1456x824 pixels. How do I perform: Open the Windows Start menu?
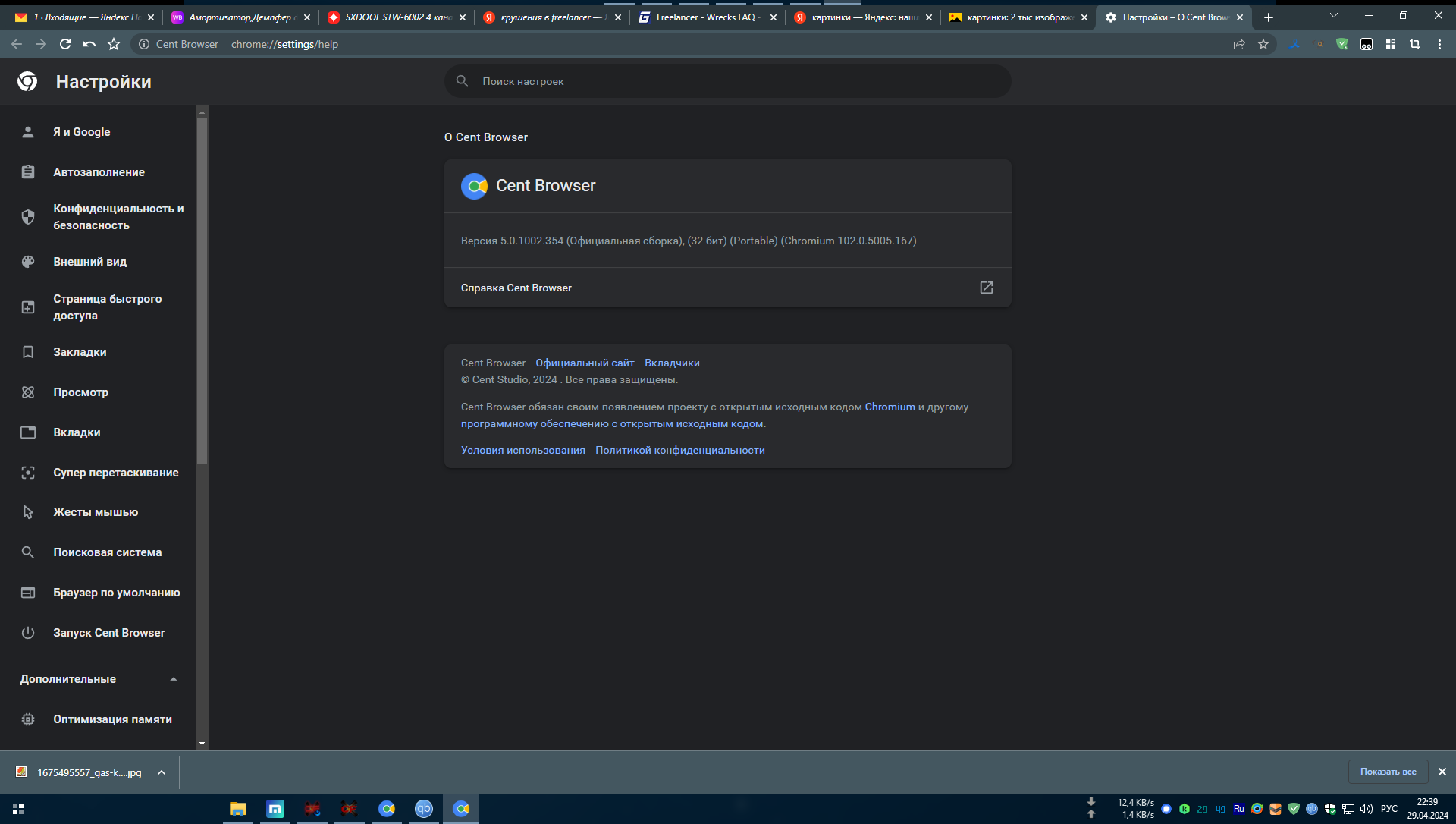pyautogui.click(x=18, y=809)
